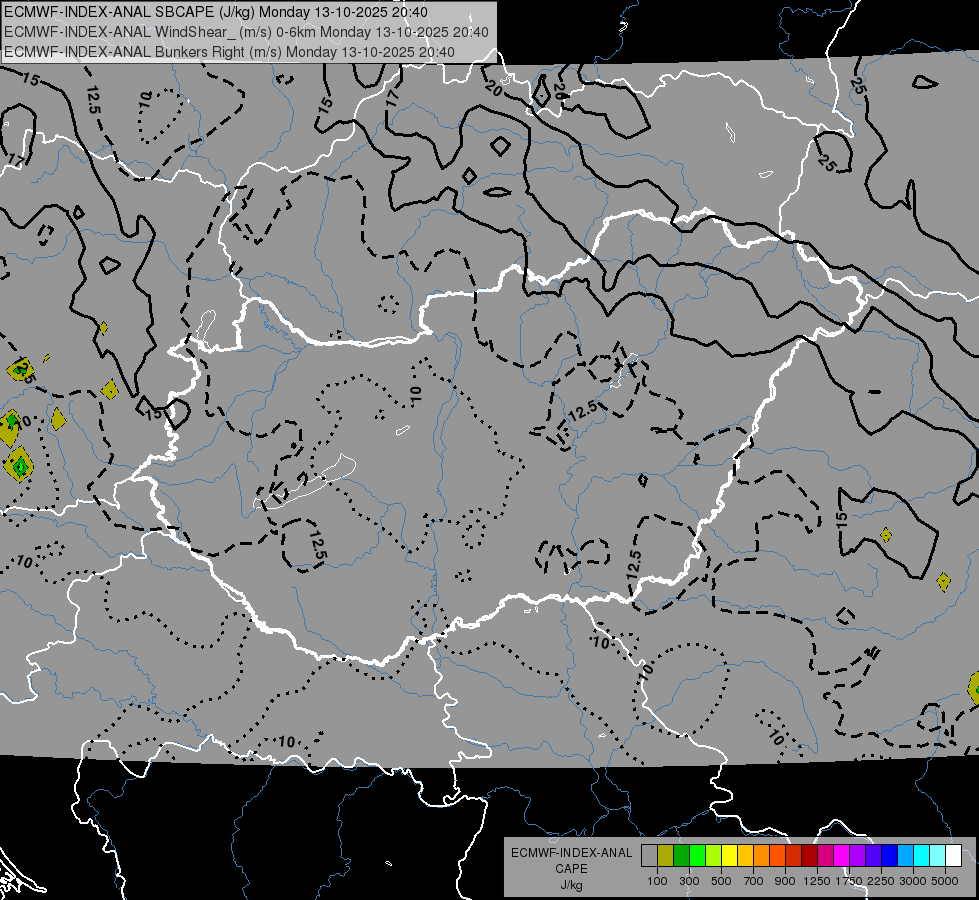Select the red-orange swatch right of 700 tick
This screenshot has width=979, height=900.
click(x=777, y=856)
